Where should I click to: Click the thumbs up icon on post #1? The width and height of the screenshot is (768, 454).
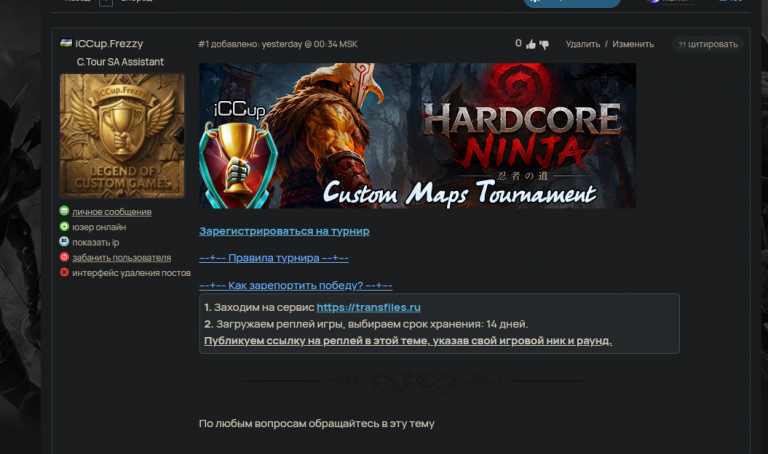[x=531, y=45]
